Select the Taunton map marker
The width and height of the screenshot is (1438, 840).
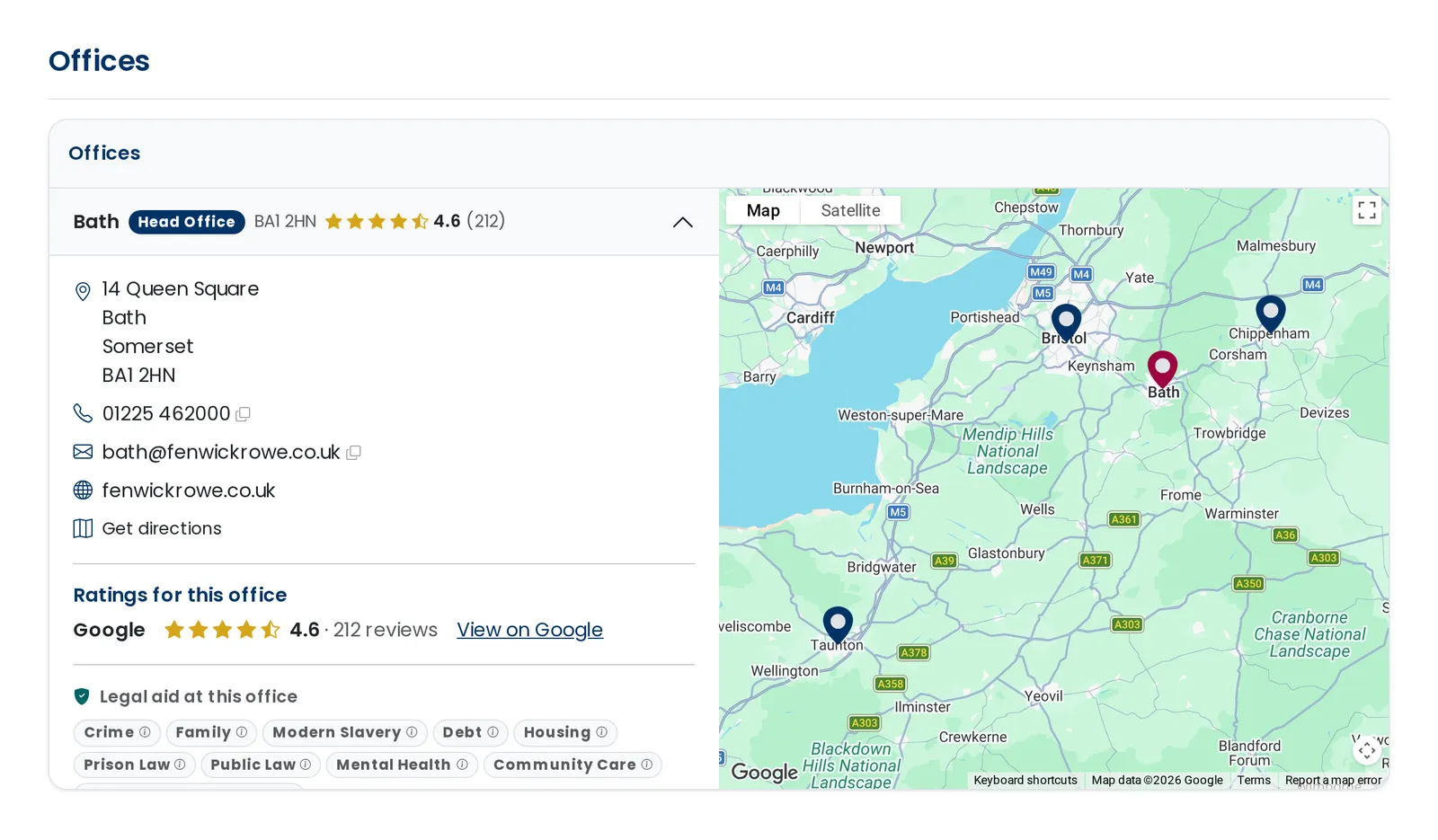(x=838, y=624)
